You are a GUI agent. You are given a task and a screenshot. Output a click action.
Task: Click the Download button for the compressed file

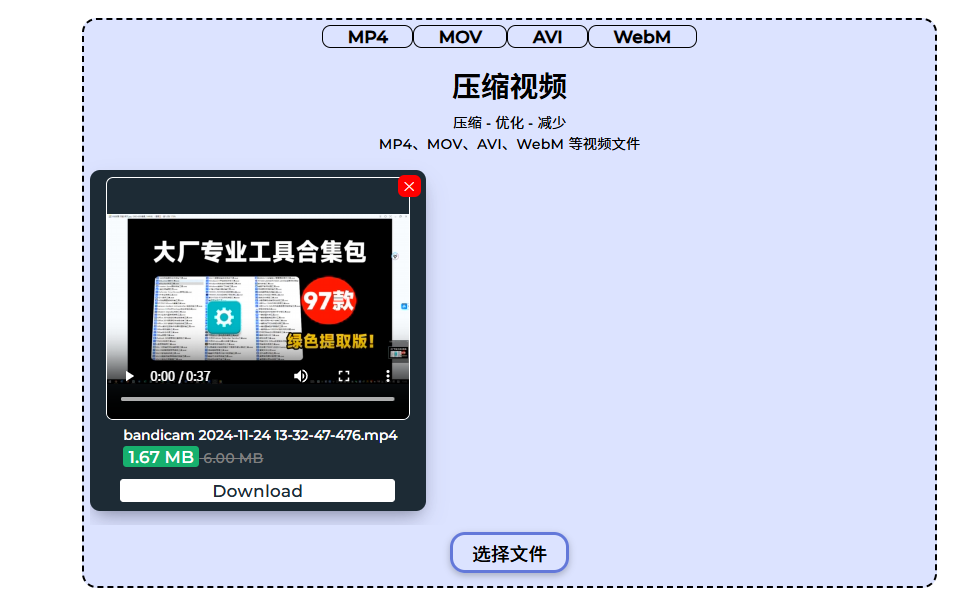click(257, 491)
